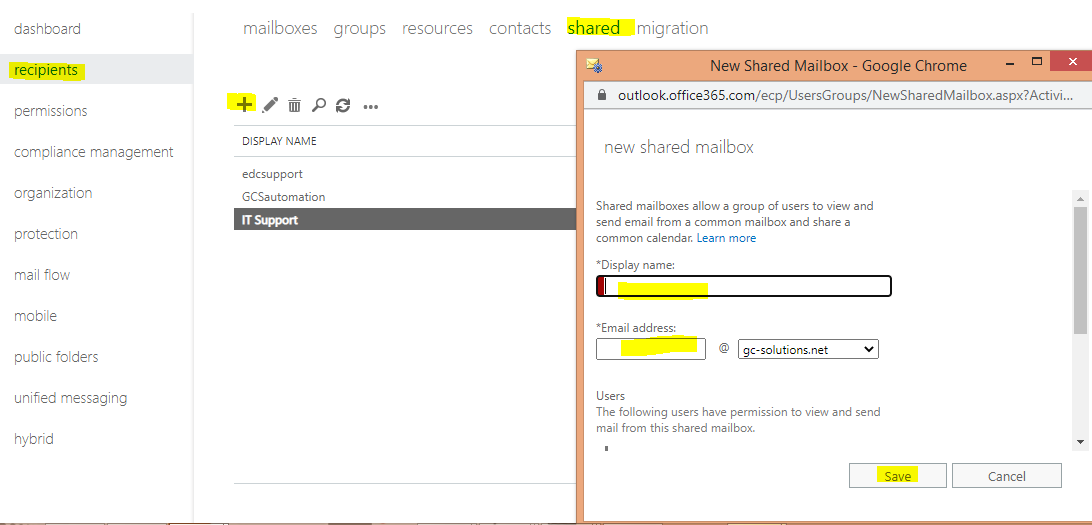Maximize the New Shared Mailbox window
Viewport: 1092px width, 525px height.
[x=1036, y=61]
